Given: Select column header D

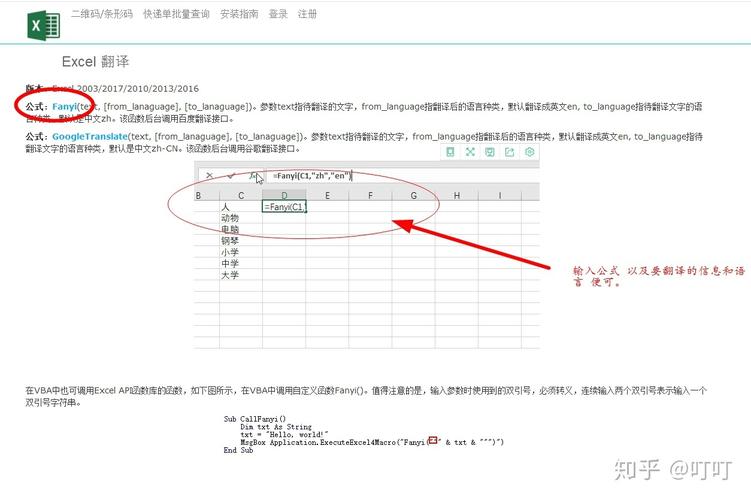Looking at the screenshot, I should pos(284,195).
